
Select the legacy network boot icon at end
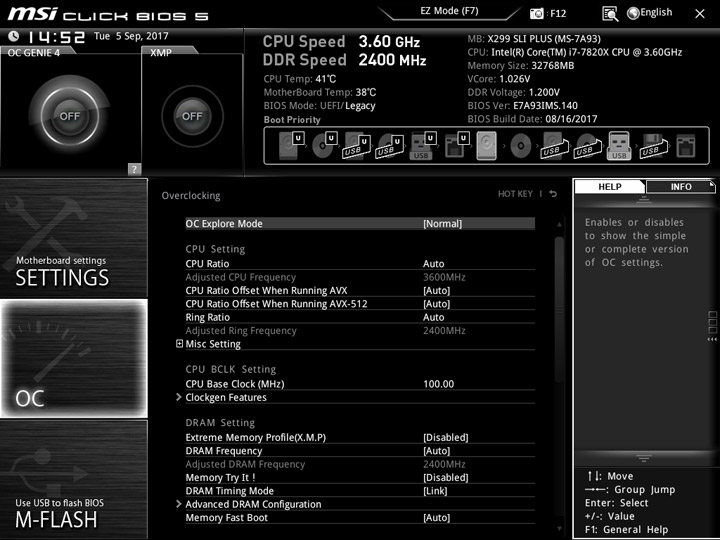[686, 146]
